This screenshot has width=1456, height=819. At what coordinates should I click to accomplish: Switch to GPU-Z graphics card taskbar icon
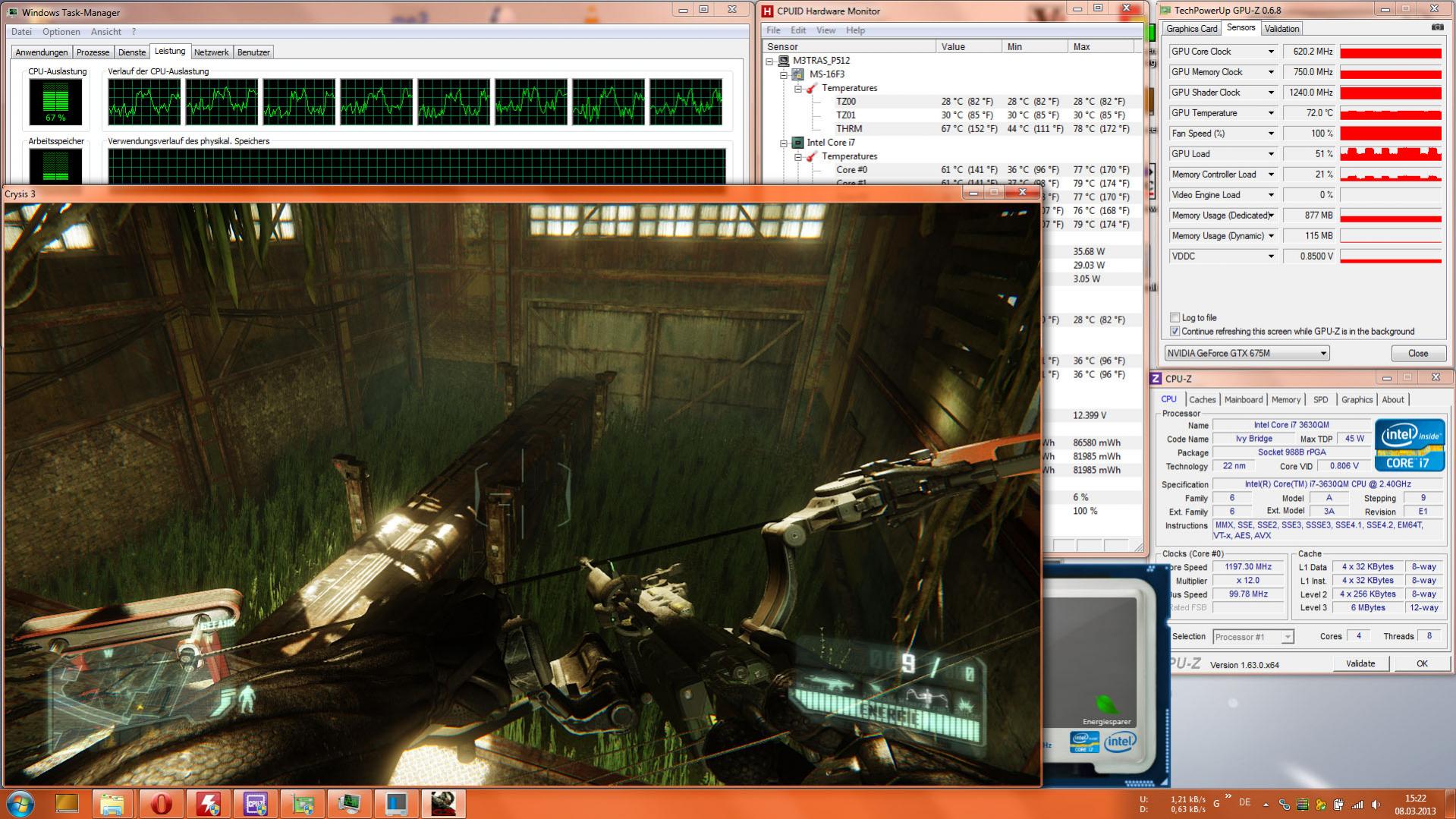(302, 803)
